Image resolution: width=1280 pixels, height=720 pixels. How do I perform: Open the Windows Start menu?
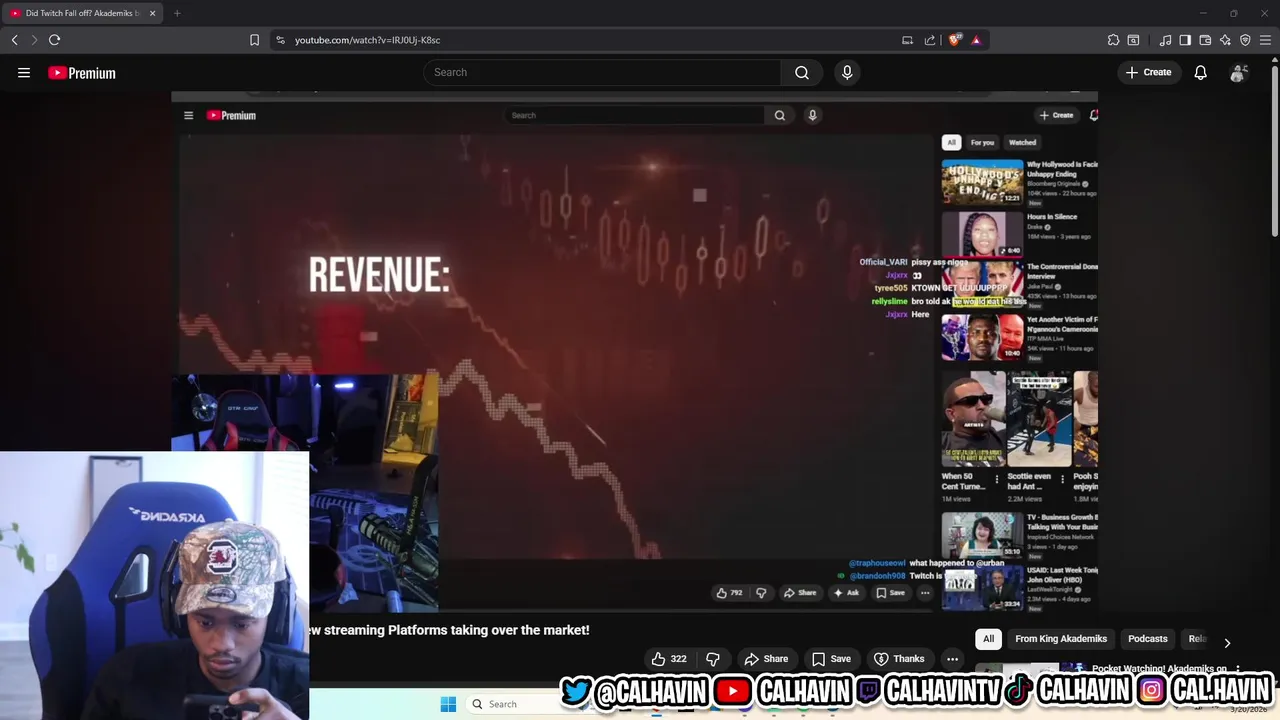[448, 704]
